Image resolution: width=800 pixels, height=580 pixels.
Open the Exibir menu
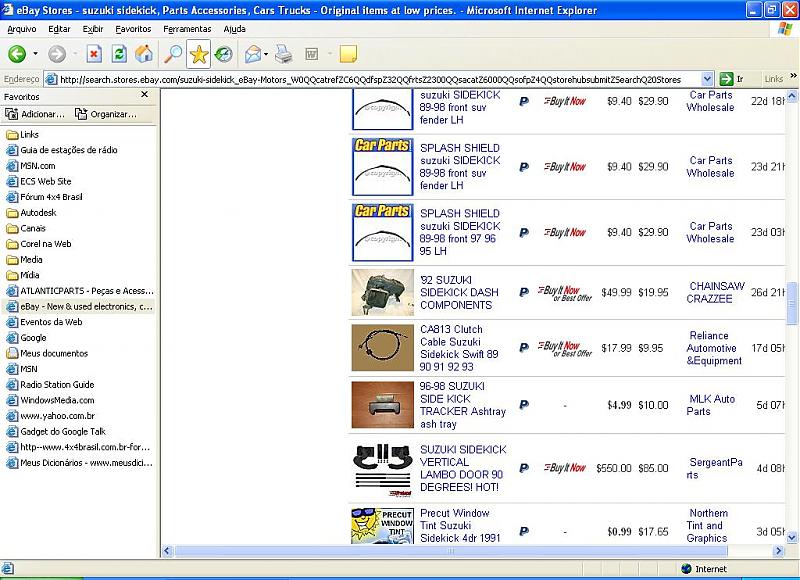point(93,29)
